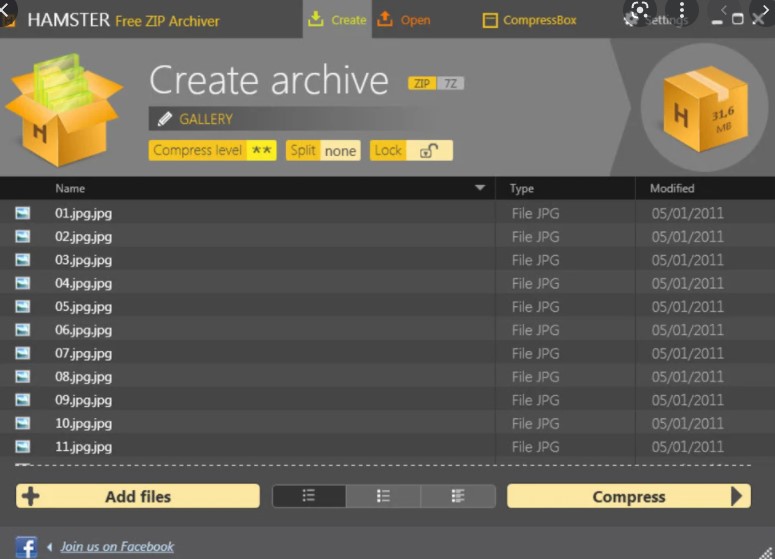The image size is (775, 559).
Task: Click the image icon of 02.jpg.jpg
Action: 22,236
